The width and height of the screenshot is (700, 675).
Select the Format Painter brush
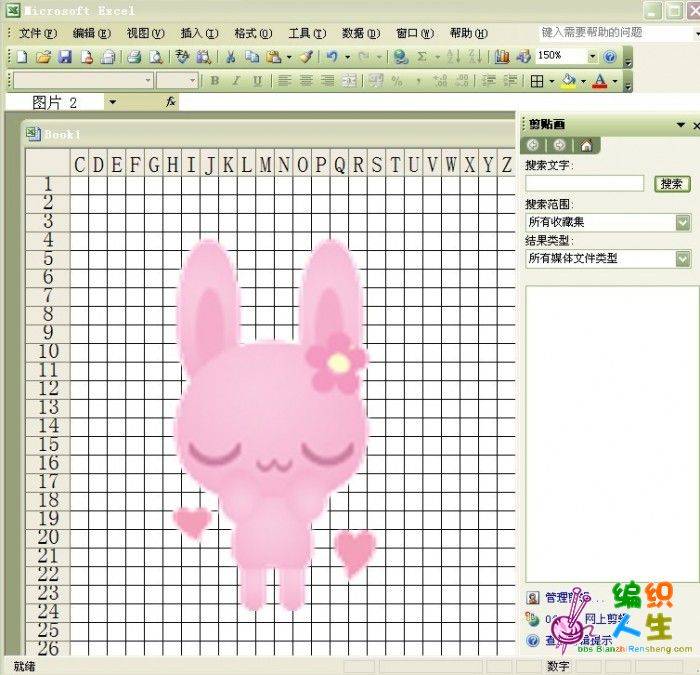tap(306, 57)
